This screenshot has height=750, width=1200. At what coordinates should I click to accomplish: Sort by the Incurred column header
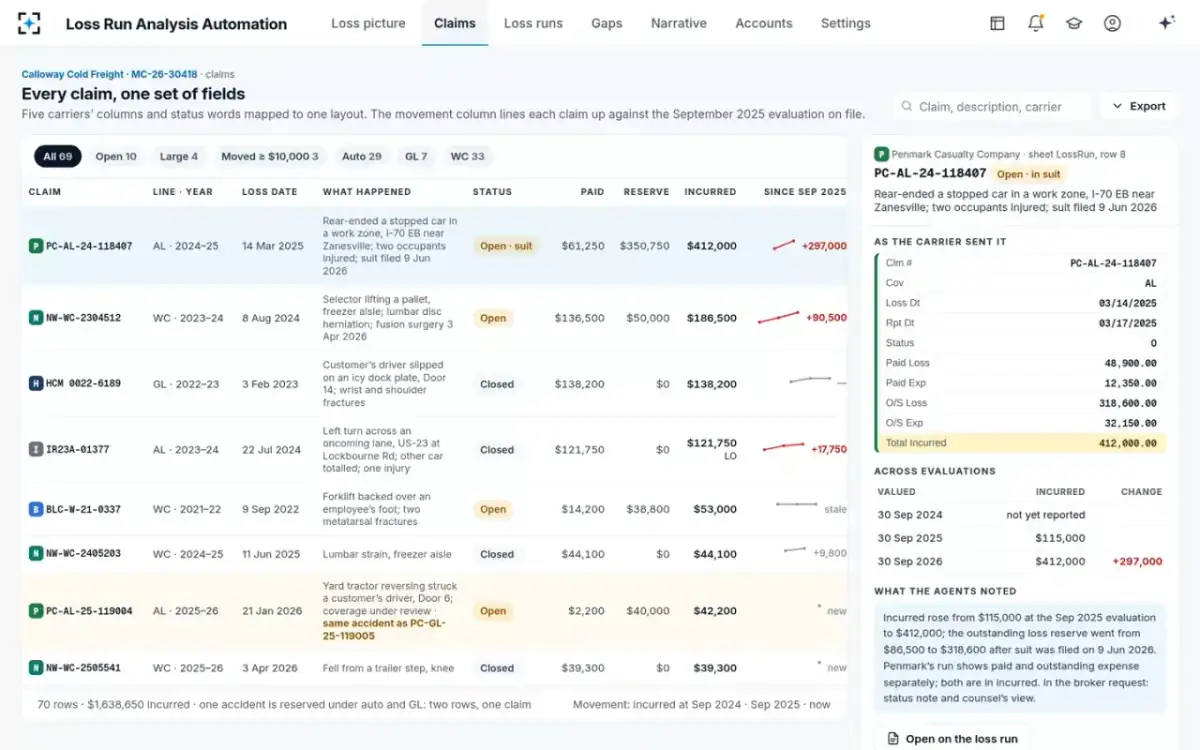[x=710, y=191]
